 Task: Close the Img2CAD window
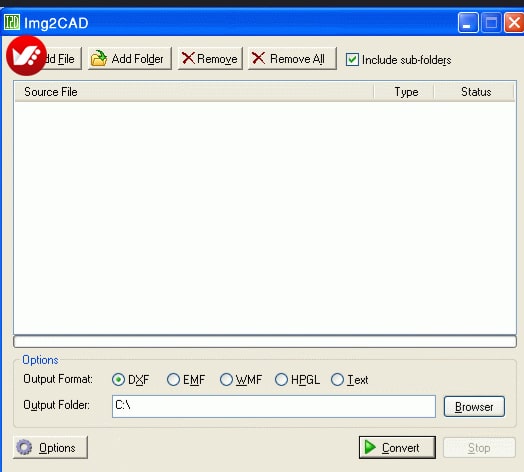click(514, 23)
